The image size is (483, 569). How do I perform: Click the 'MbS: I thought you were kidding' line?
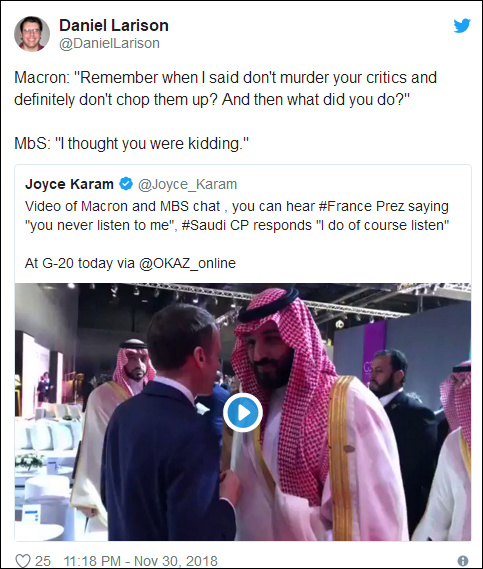coord(131,144)
